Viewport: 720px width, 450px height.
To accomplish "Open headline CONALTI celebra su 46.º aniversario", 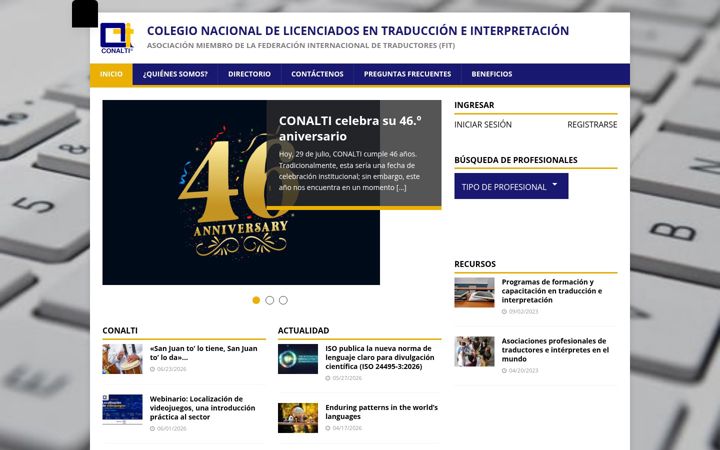I will click(350, 128).
